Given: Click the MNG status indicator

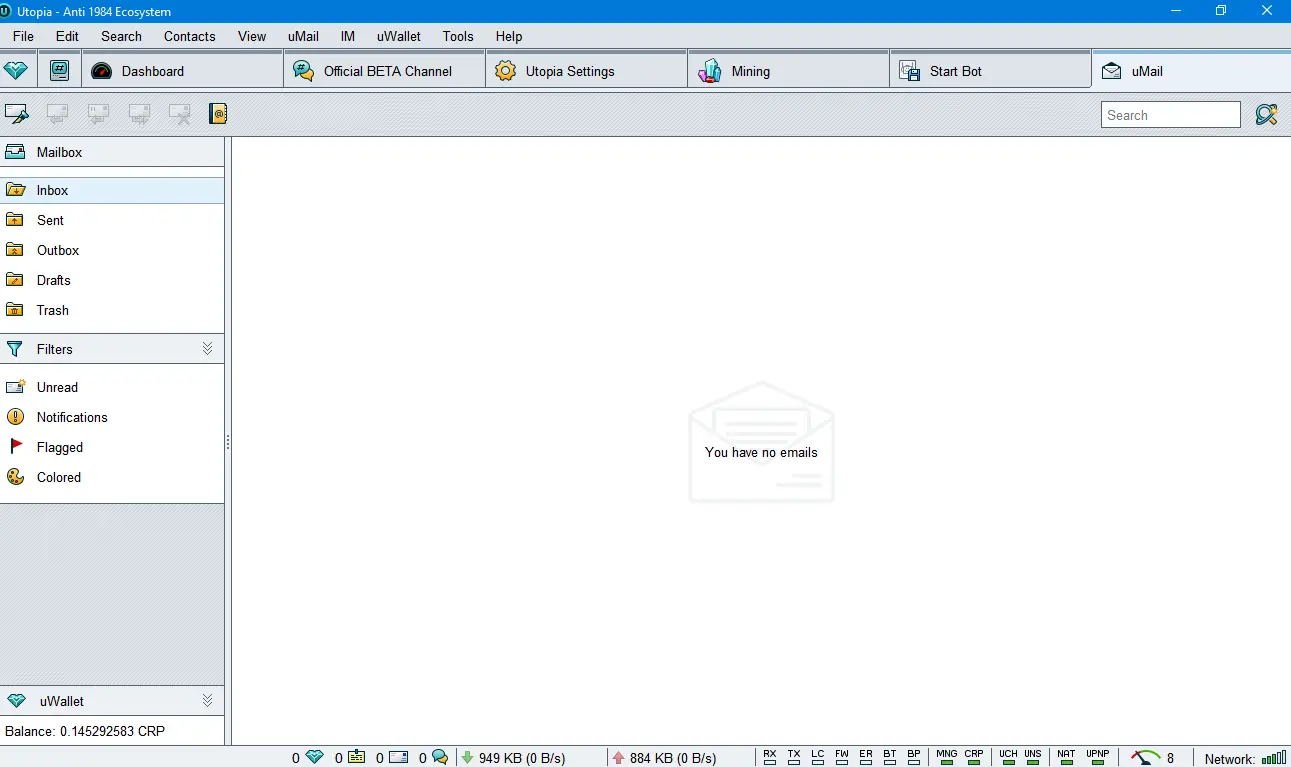Looking at the screenshot, I should tap(946, 757).
